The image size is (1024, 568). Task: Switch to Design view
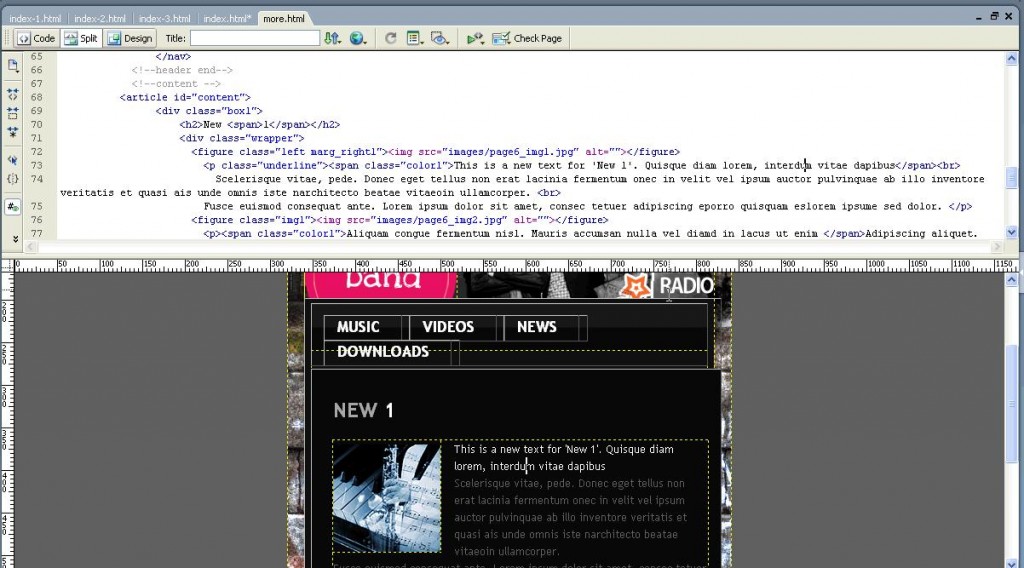pyautogui.click(x=130, y=39)
